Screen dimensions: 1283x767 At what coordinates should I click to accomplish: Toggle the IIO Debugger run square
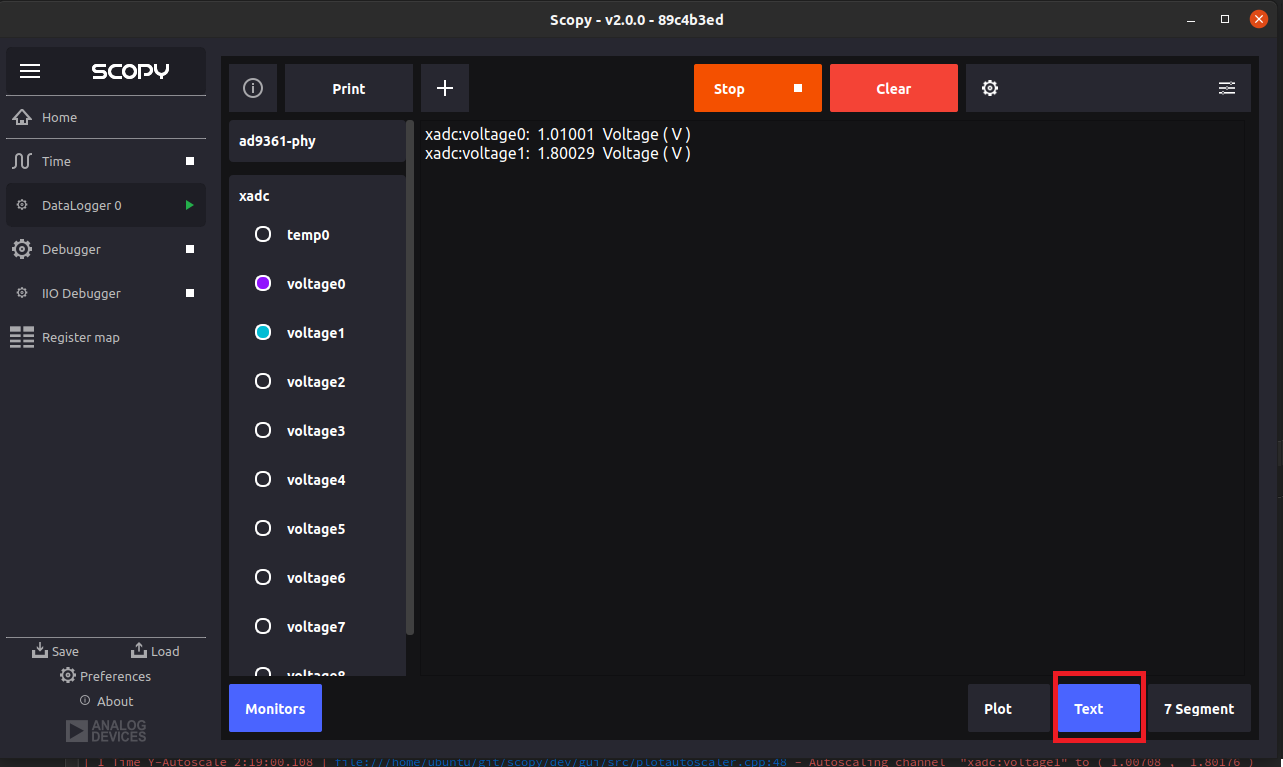click(x=190, y=293)
